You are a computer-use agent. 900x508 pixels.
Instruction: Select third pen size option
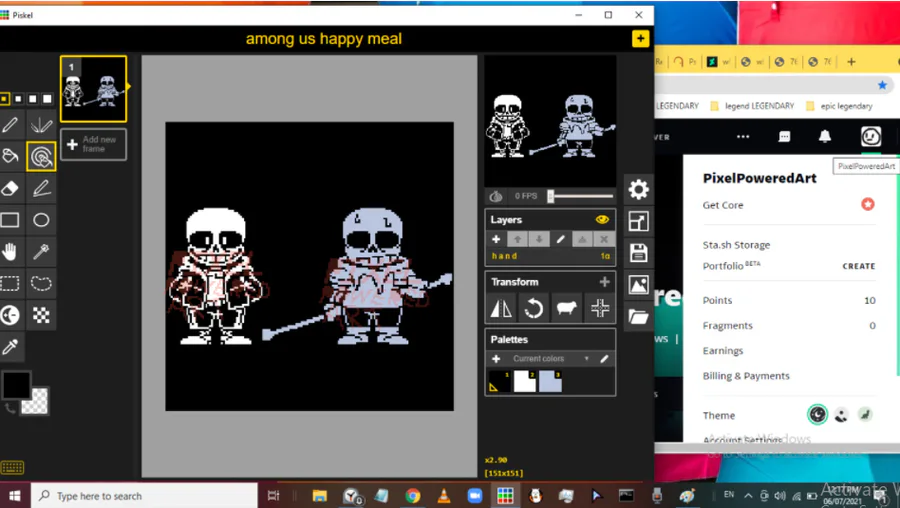33,99
